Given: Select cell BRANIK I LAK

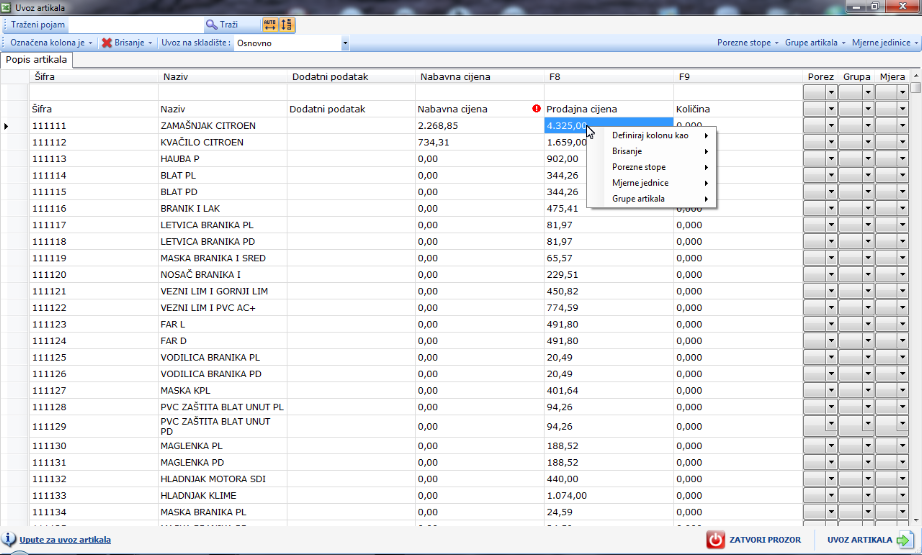Looking at the screenshot, I should tap(222, 209).
